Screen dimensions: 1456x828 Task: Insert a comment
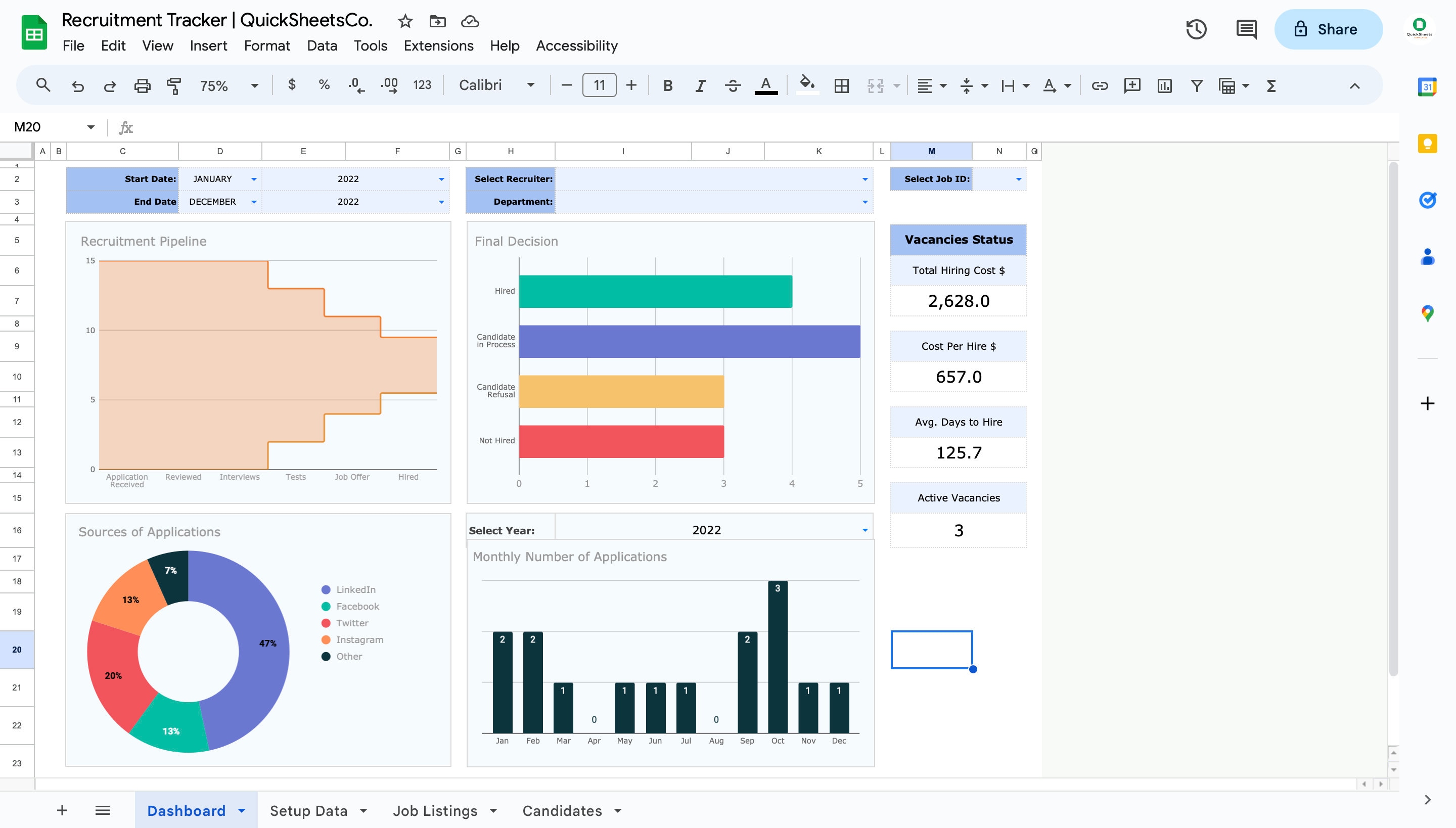(1131, 85)
